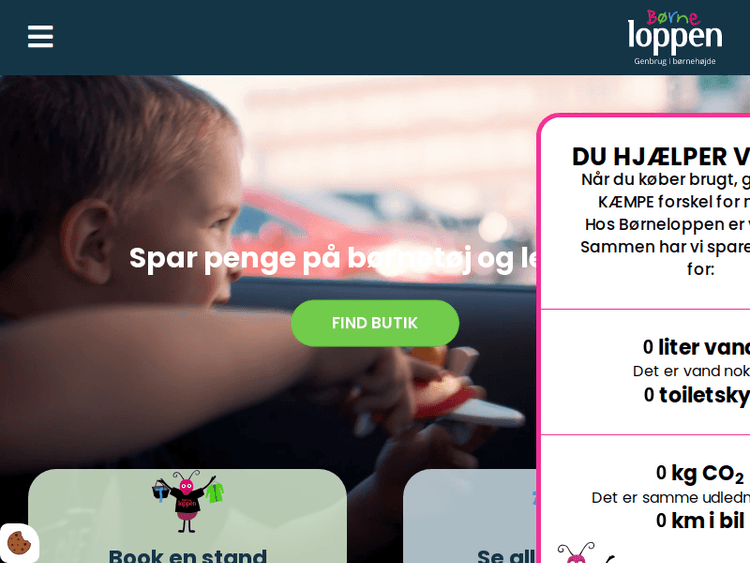Click the blue icon on the second card
750x563 pixels.
pos(534,497)
